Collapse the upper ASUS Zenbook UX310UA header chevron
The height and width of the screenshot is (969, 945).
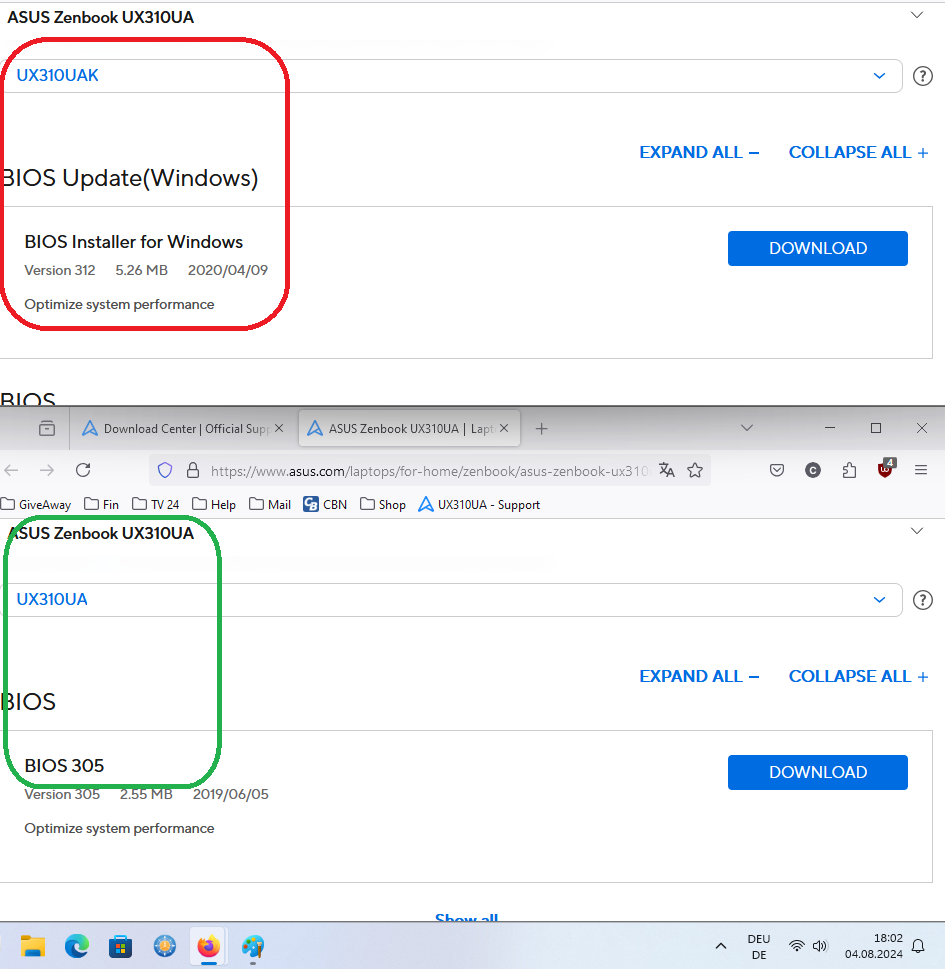tap(917, 15)
